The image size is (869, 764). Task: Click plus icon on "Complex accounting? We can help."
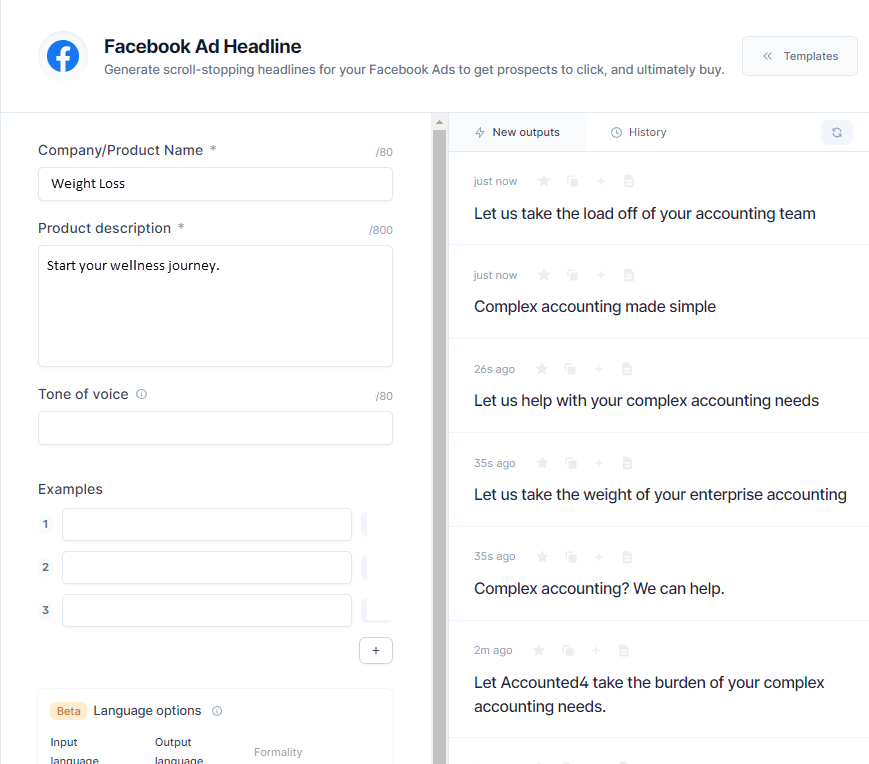(599, 557)
